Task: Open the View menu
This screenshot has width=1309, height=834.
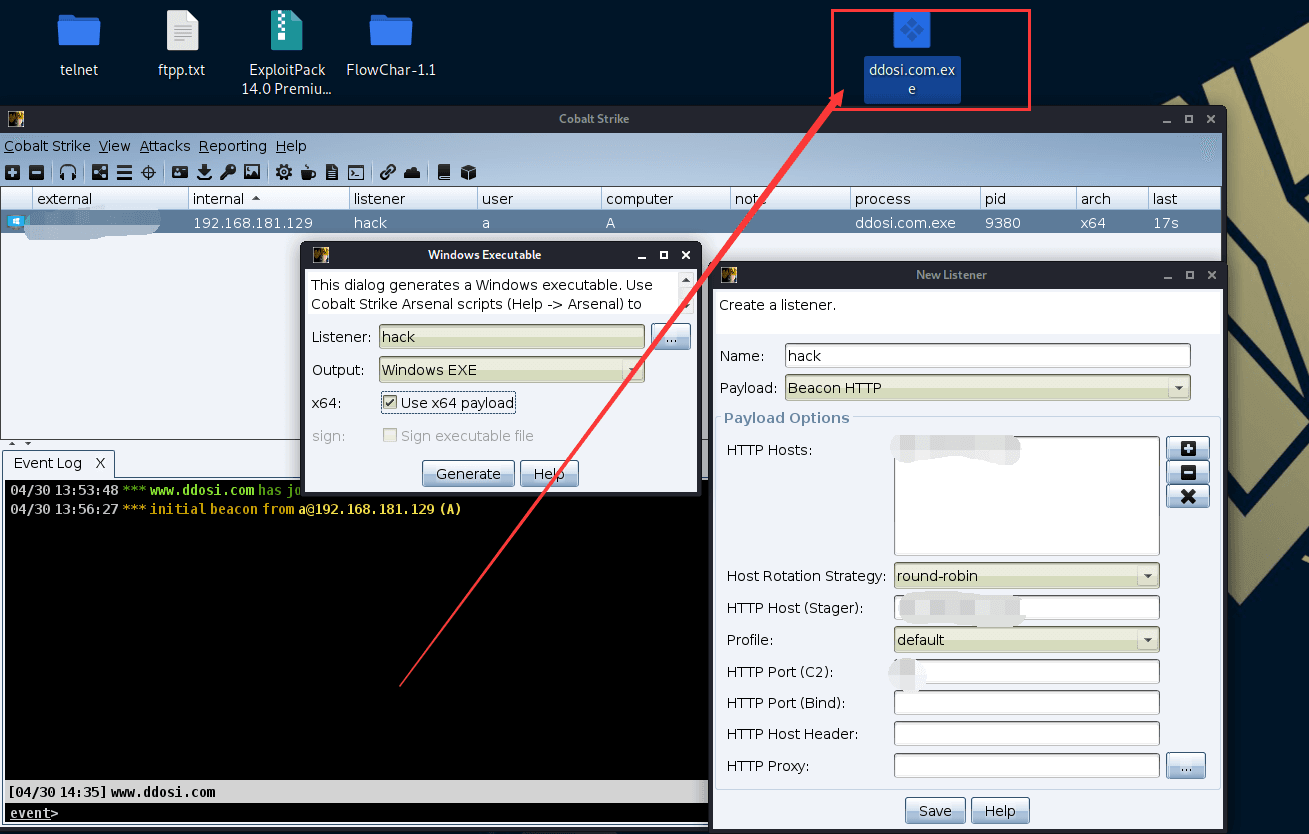Action: 115,146
